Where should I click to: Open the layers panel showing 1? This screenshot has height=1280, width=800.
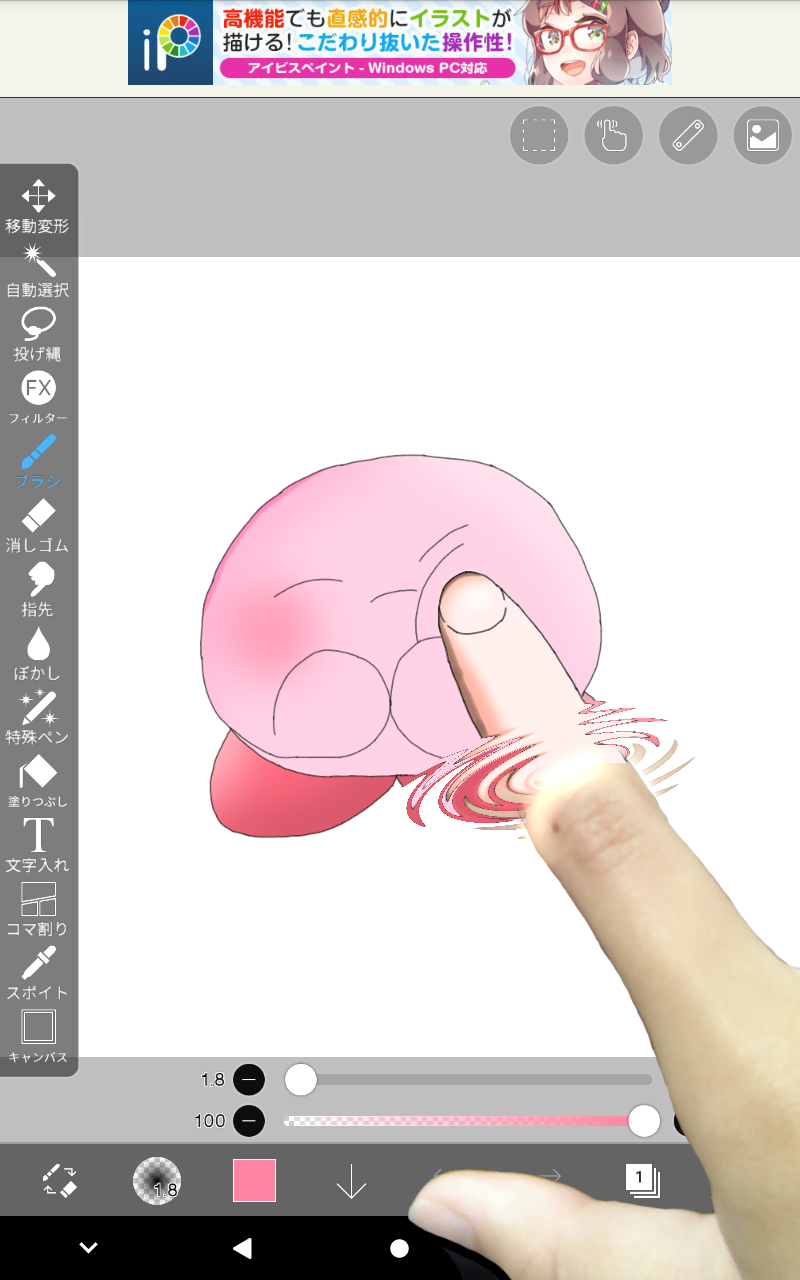point(641,1181)
